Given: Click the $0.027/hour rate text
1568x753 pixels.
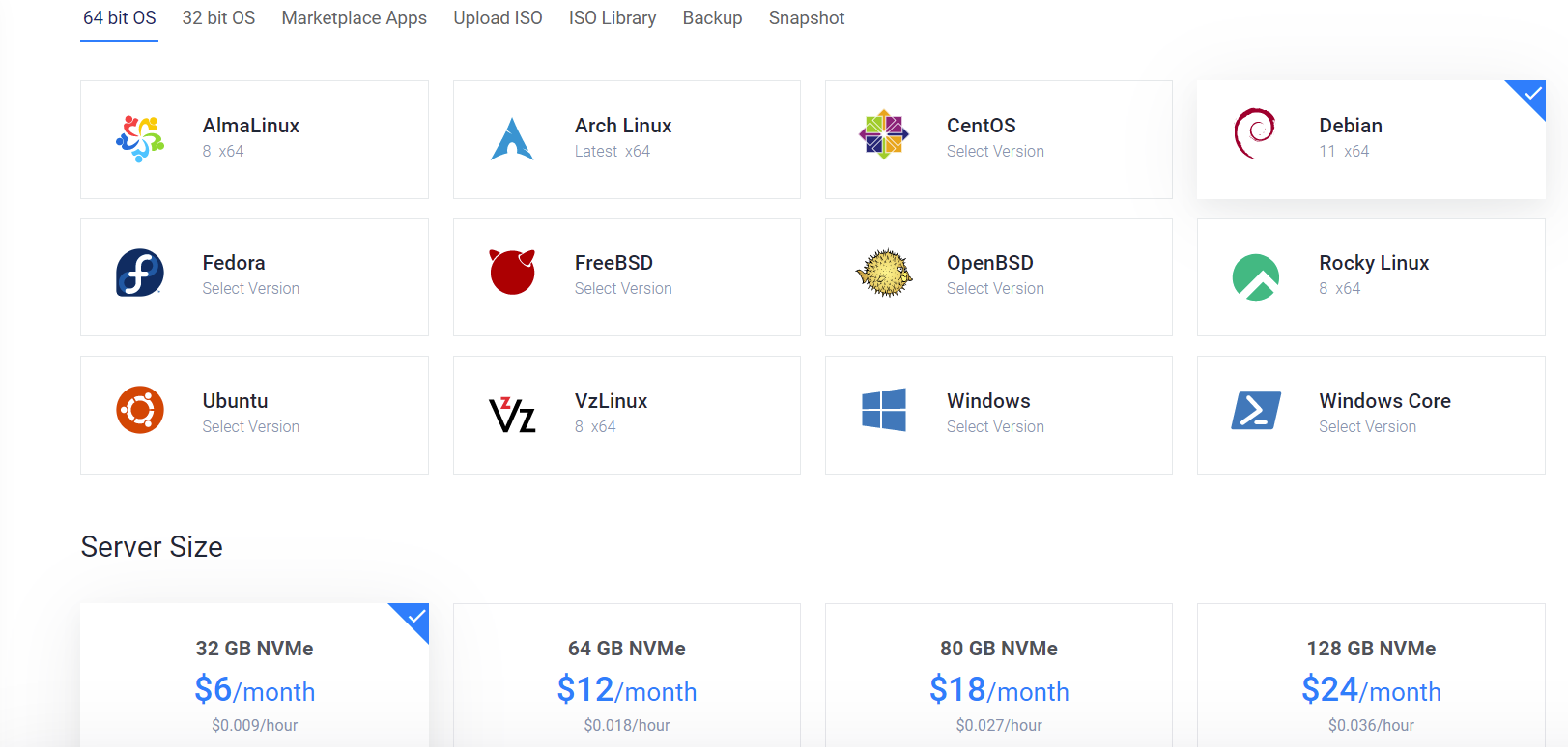Looking at the screenshot, I should pos(999,725).
